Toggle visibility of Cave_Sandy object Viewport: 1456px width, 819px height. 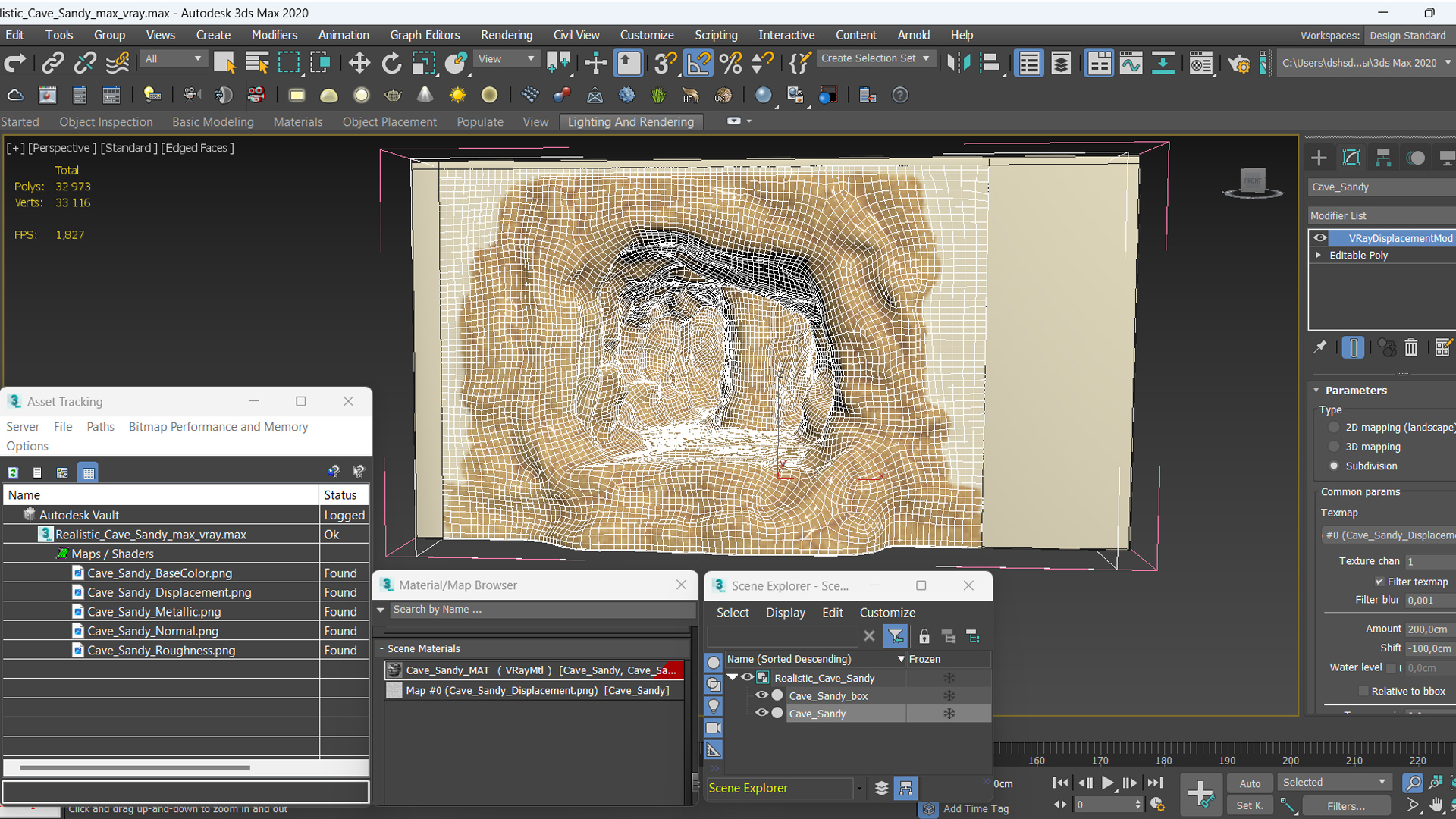[x=764, y=713]
